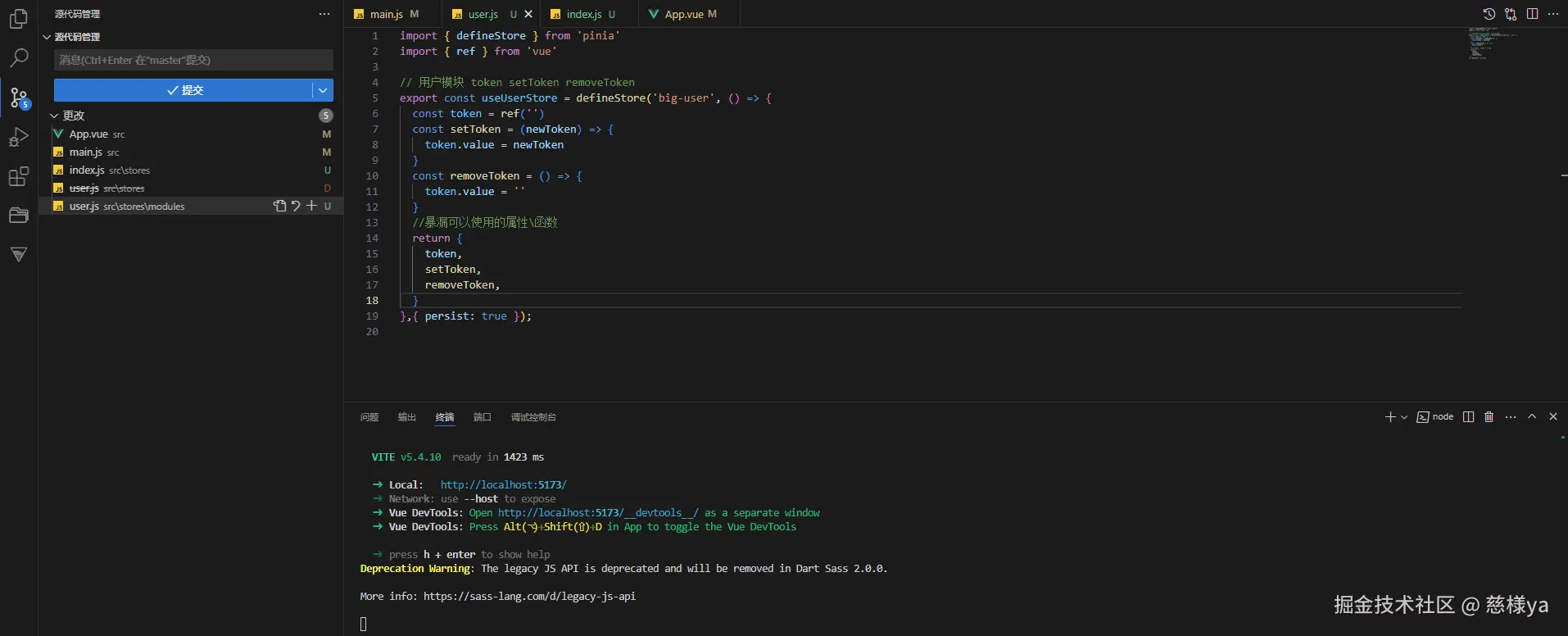Close the user.js editor tab
The image size is (1568, 636).
[528, 14]
